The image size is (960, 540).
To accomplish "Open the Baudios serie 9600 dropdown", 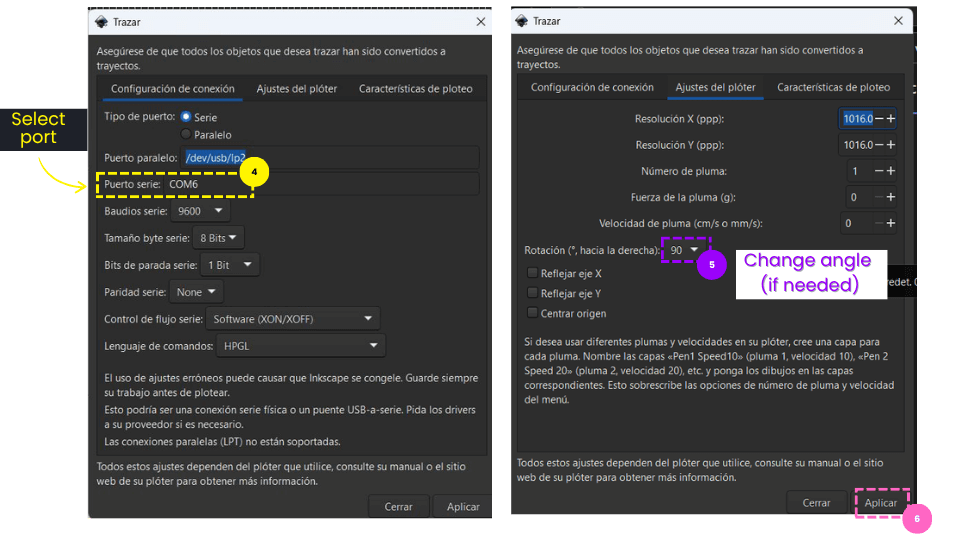I will click(200, 211).
